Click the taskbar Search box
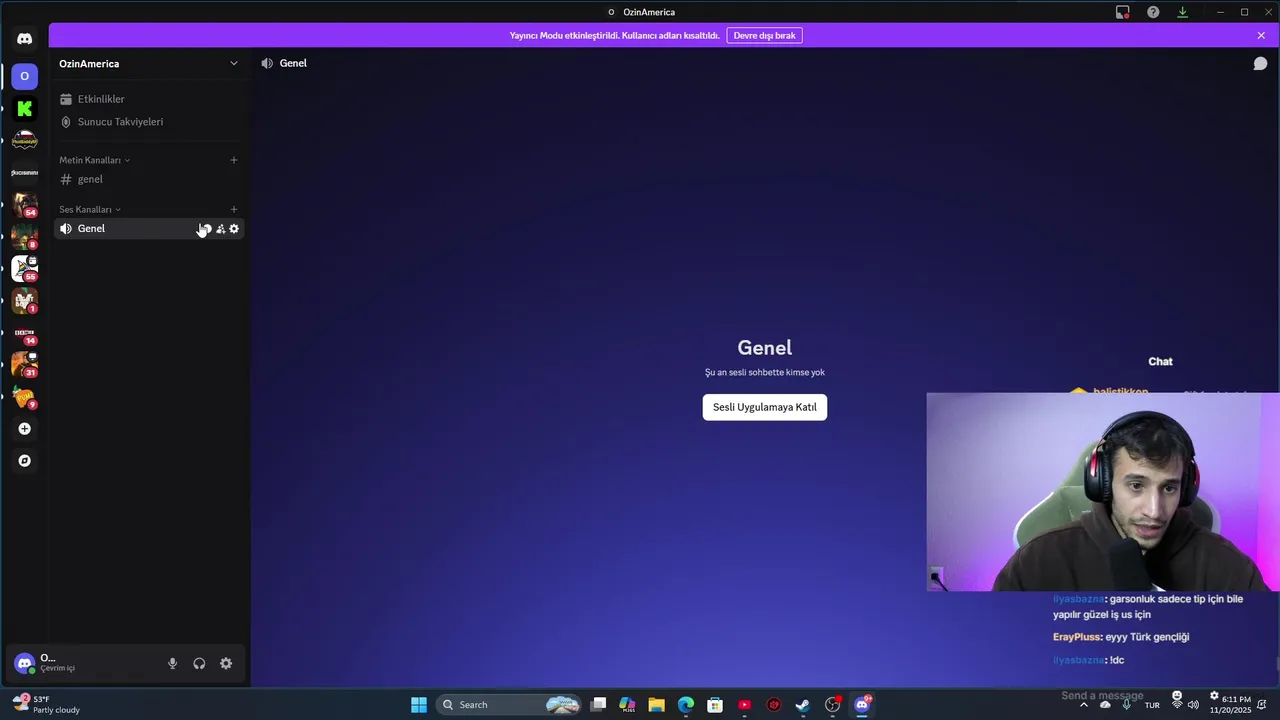The image size is (1280, 720). 510,705
